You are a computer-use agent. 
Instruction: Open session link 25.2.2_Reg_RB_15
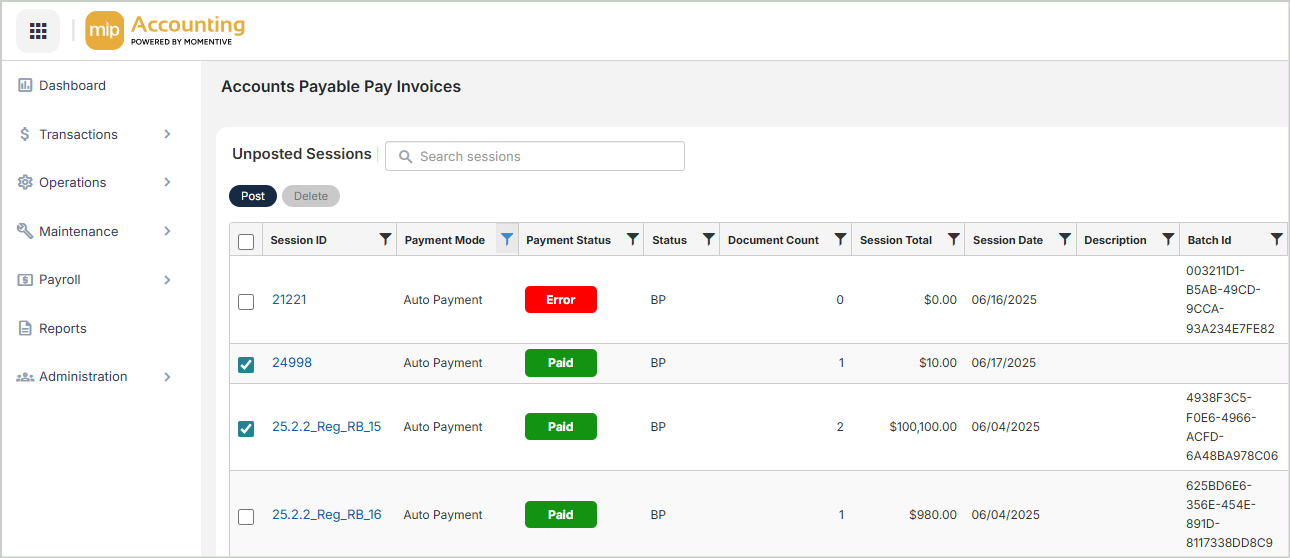326,427
